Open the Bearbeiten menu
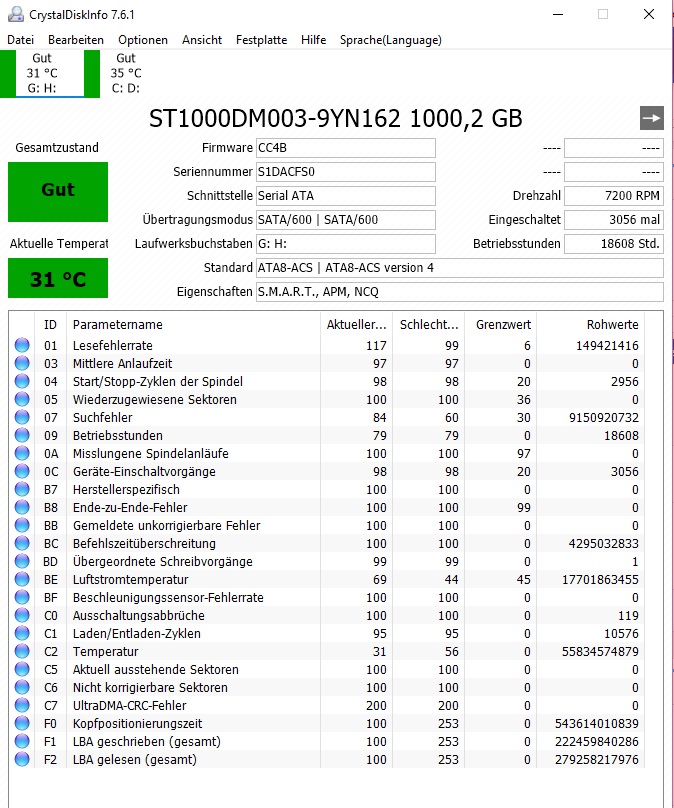The width and height of the screenshot is (674, 808). coord(76,40)
